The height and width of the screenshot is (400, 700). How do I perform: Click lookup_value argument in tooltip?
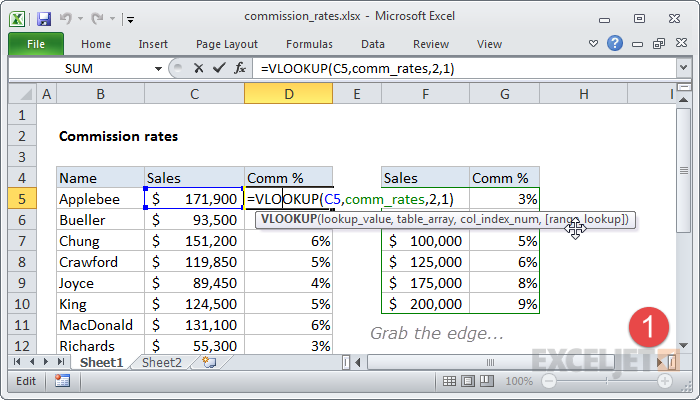coord(355,219)
